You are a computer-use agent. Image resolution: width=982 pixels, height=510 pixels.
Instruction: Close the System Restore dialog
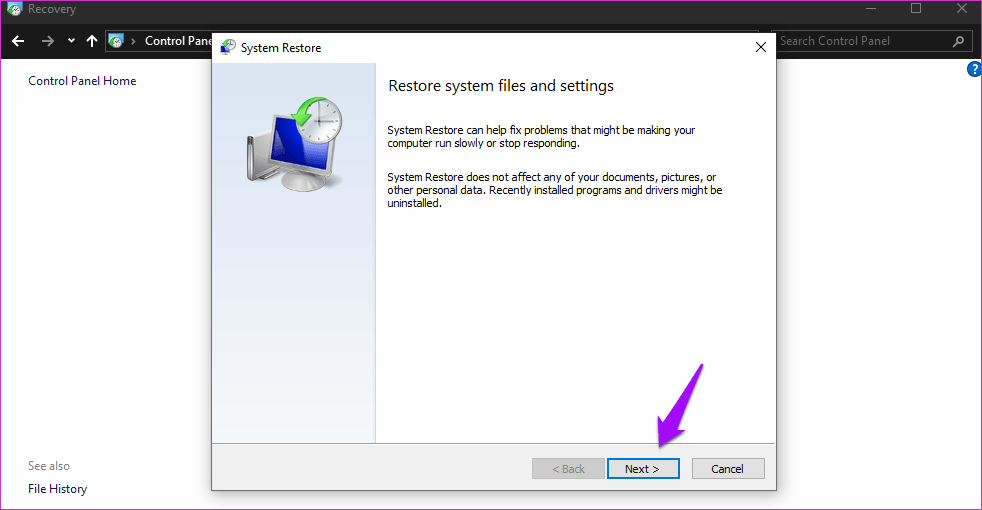[760, 48]
